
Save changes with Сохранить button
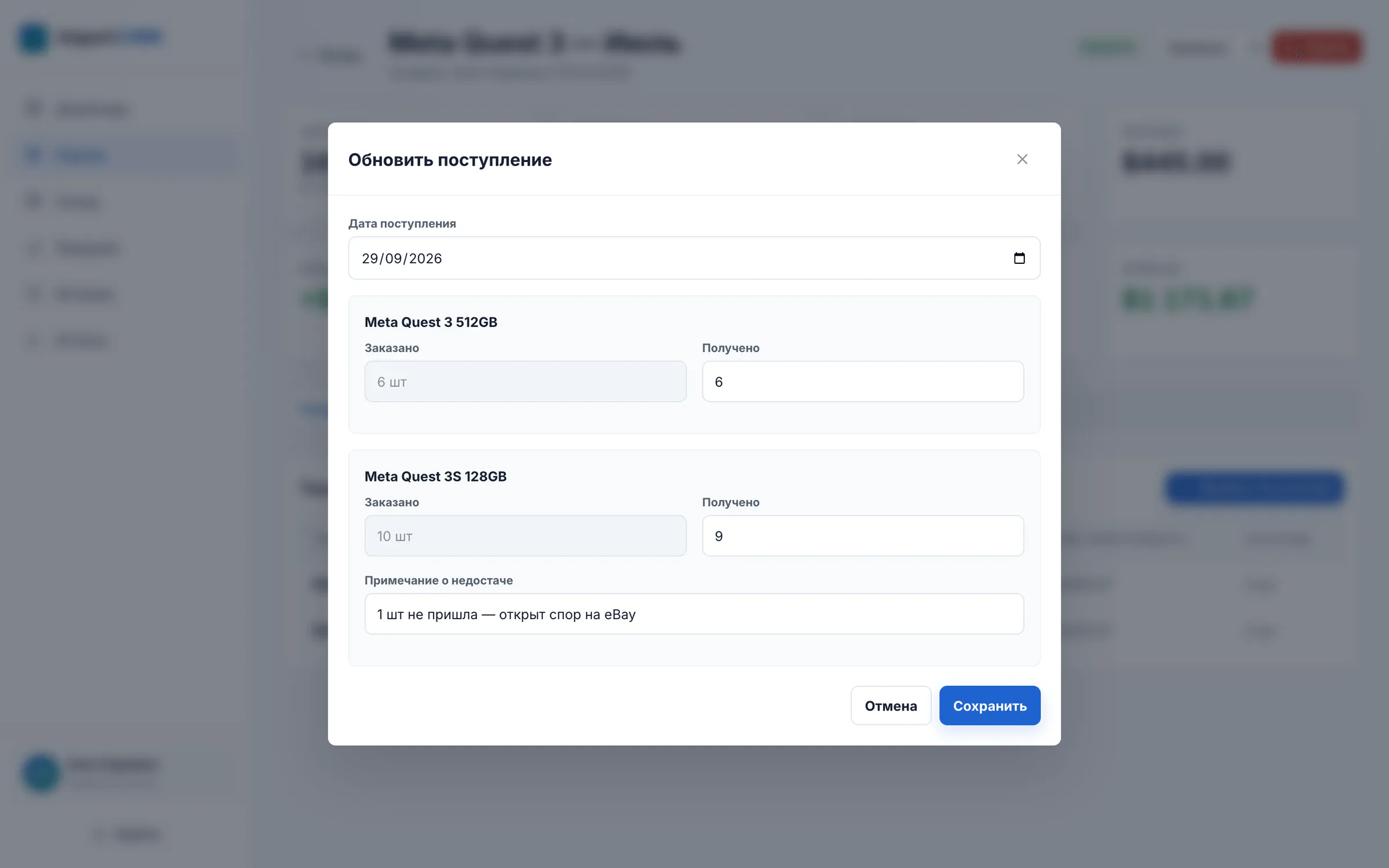(x=990, y=705)
